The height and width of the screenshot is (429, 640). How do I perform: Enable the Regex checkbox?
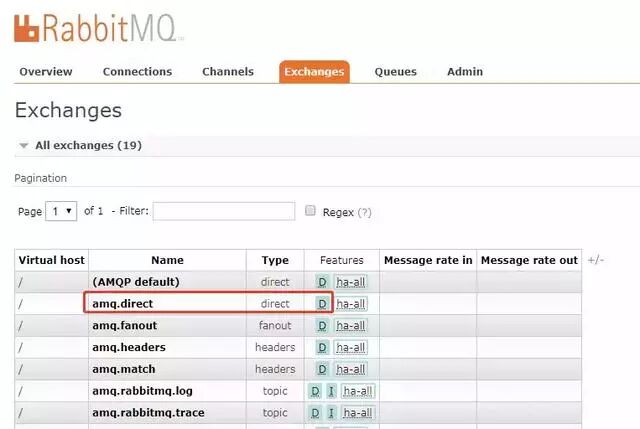pos(310,211)
